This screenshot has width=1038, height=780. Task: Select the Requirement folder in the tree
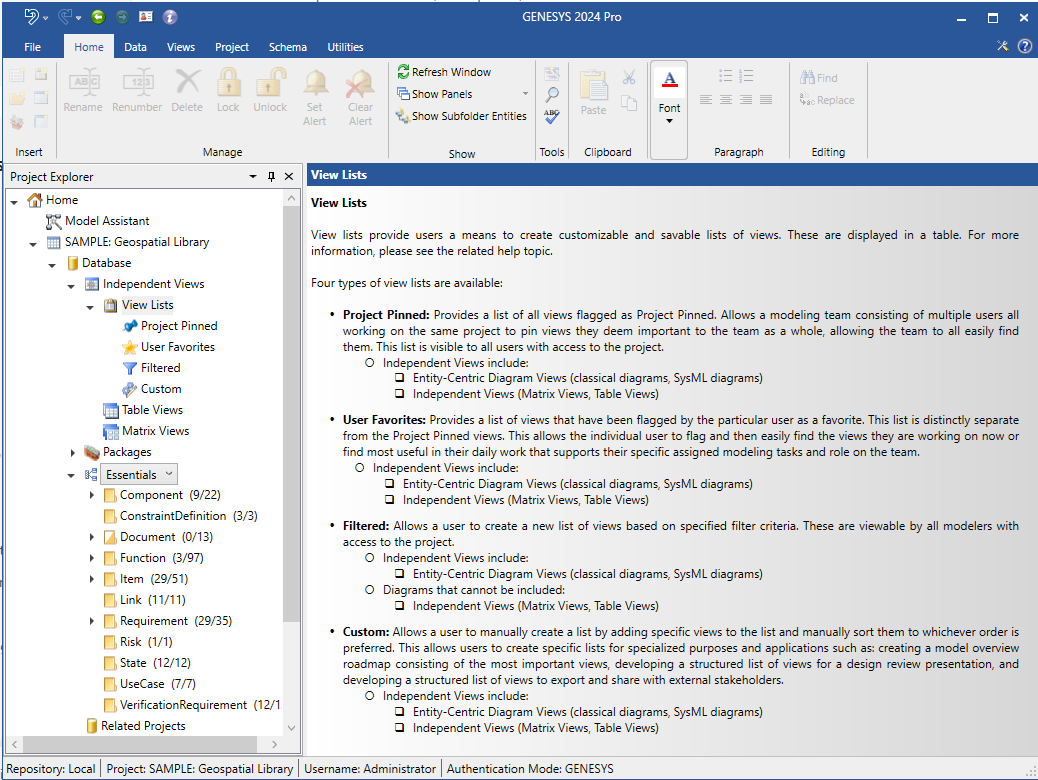click(x=155, y=620)
